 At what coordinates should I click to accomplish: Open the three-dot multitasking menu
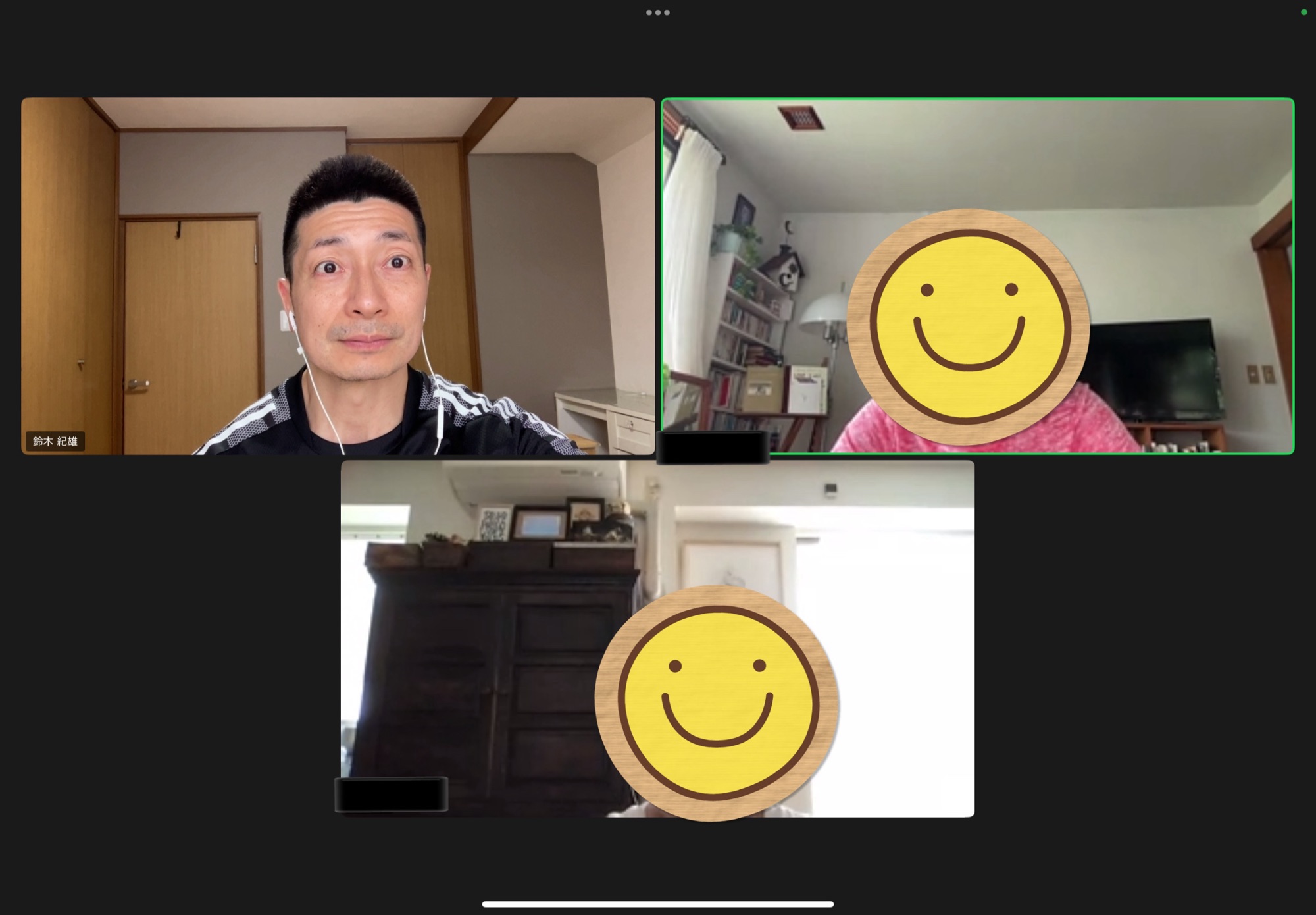click(657, 13)
